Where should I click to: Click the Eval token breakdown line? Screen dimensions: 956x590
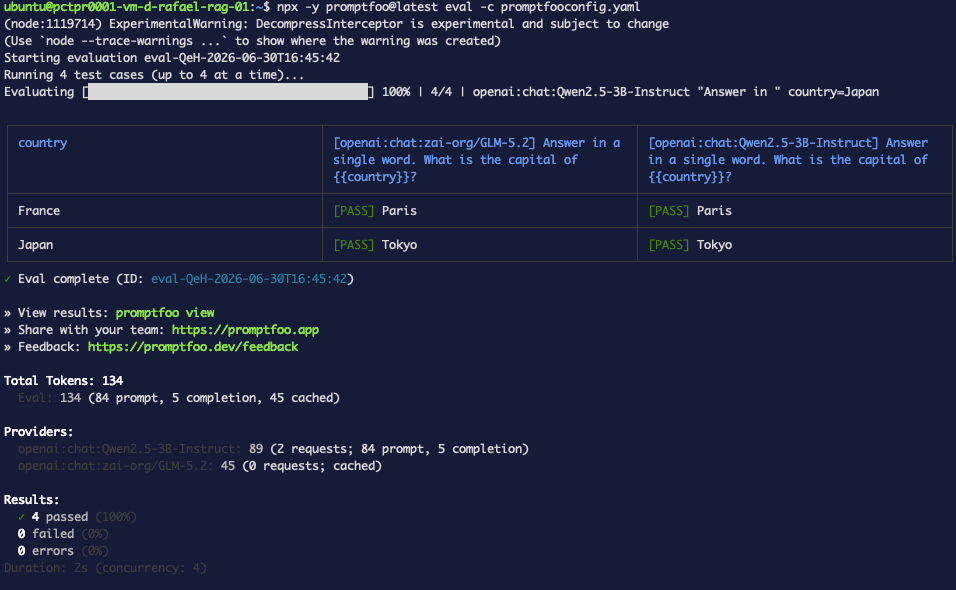pyautogui.click(x=179, y=398)
